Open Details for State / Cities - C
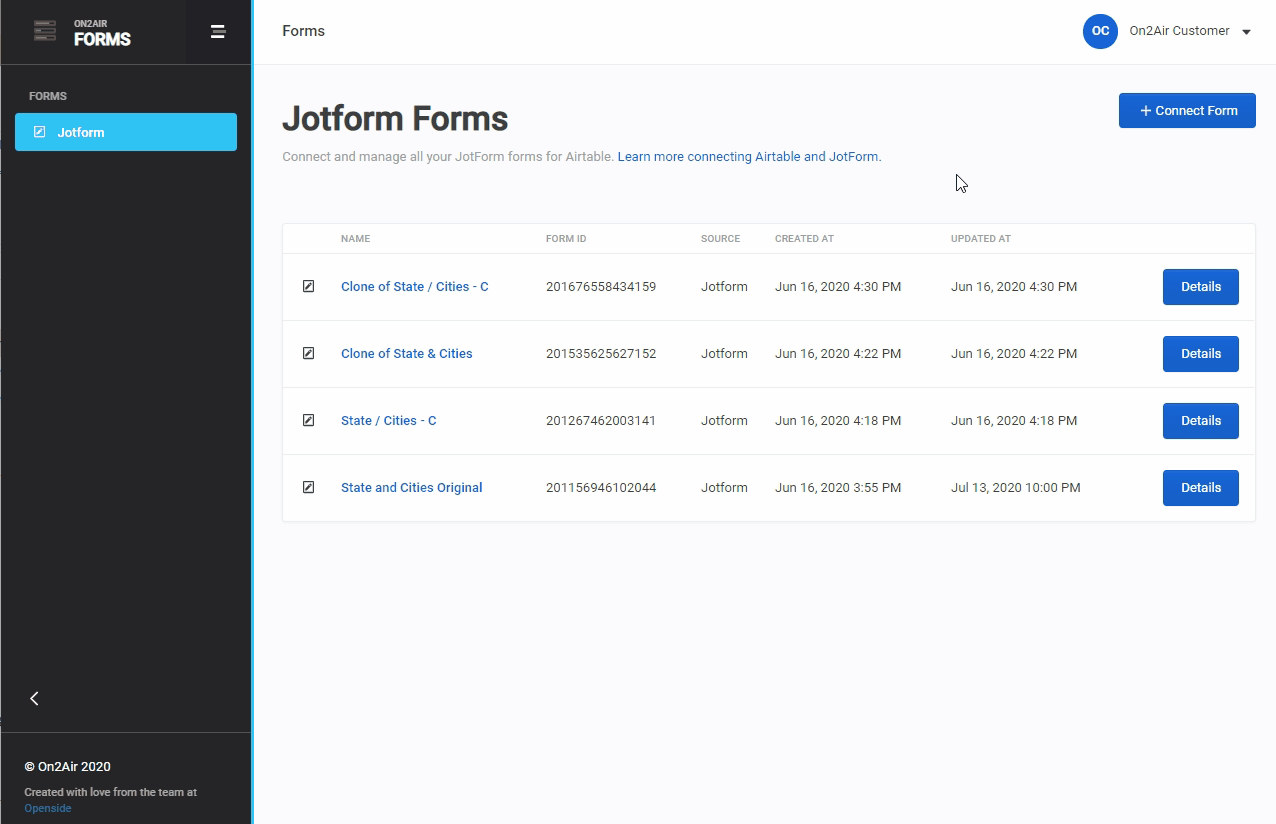The image size is (1276, 824). [1200, 421]
